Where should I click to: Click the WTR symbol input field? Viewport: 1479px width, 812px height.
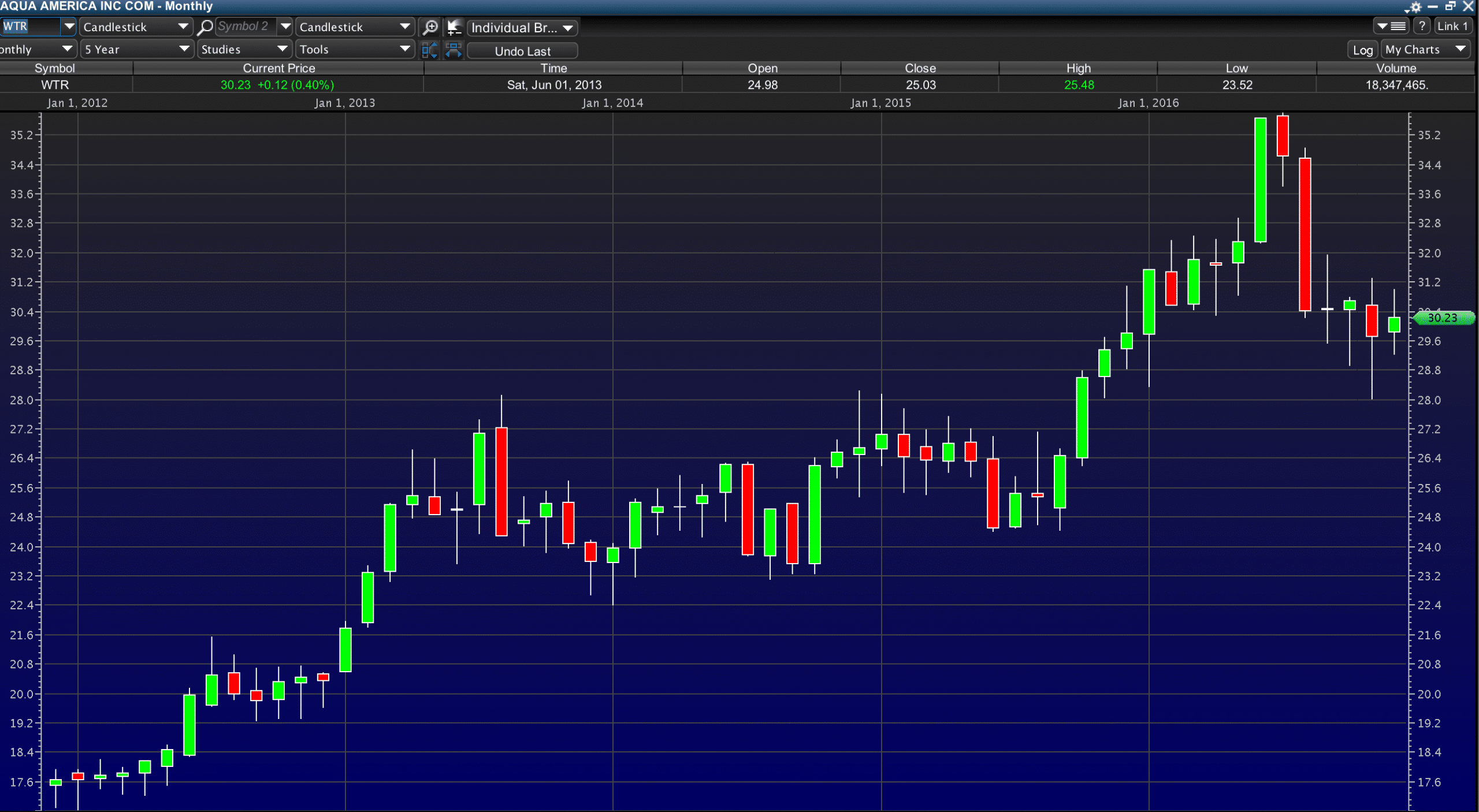pyautogui.click(x=30, y=27)
